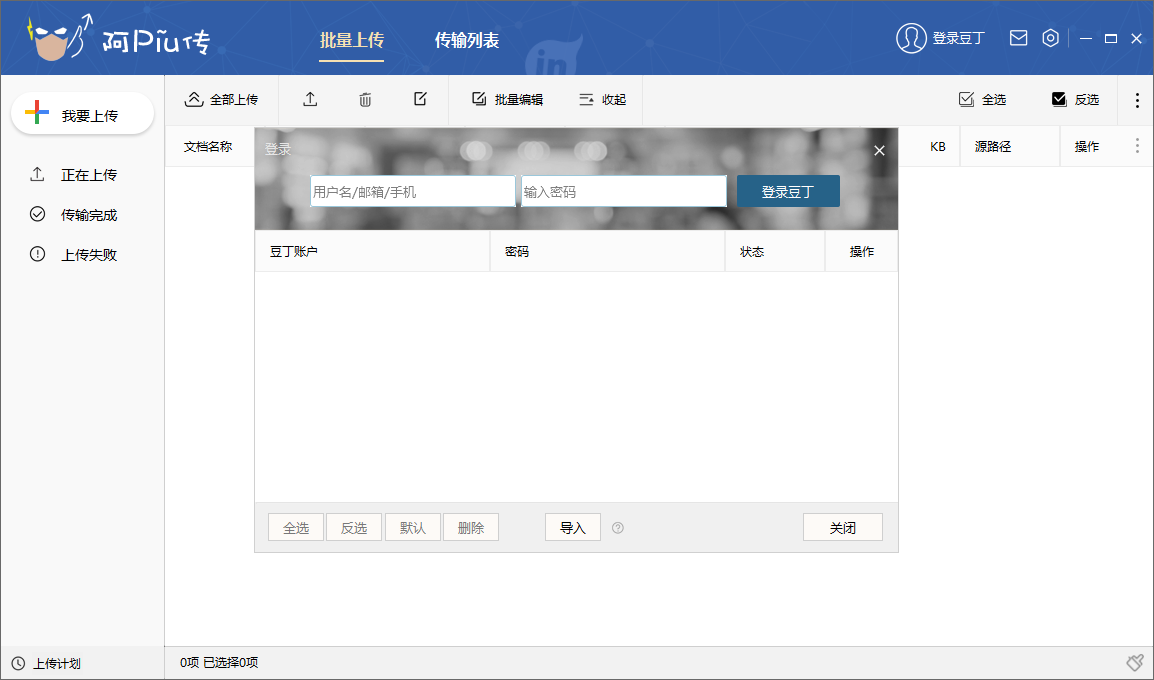Open 批量编辑 batch edit
Screen dimensions: 1154x680
[507, 99]
